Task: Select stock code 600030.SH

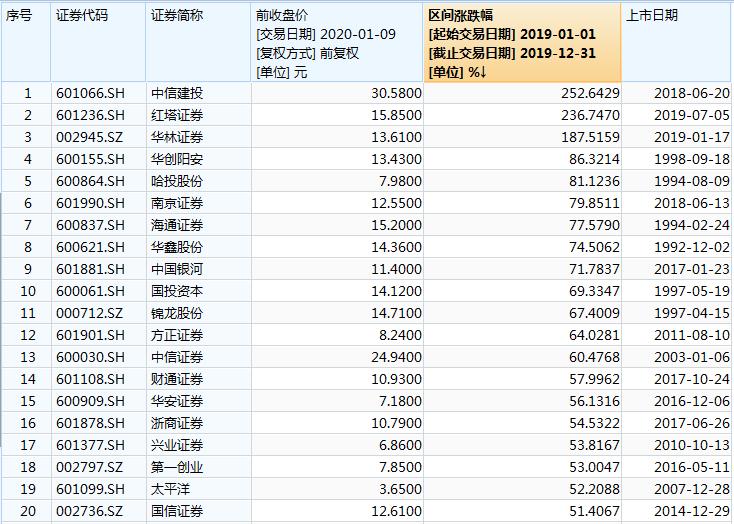Action: point(91,357)
